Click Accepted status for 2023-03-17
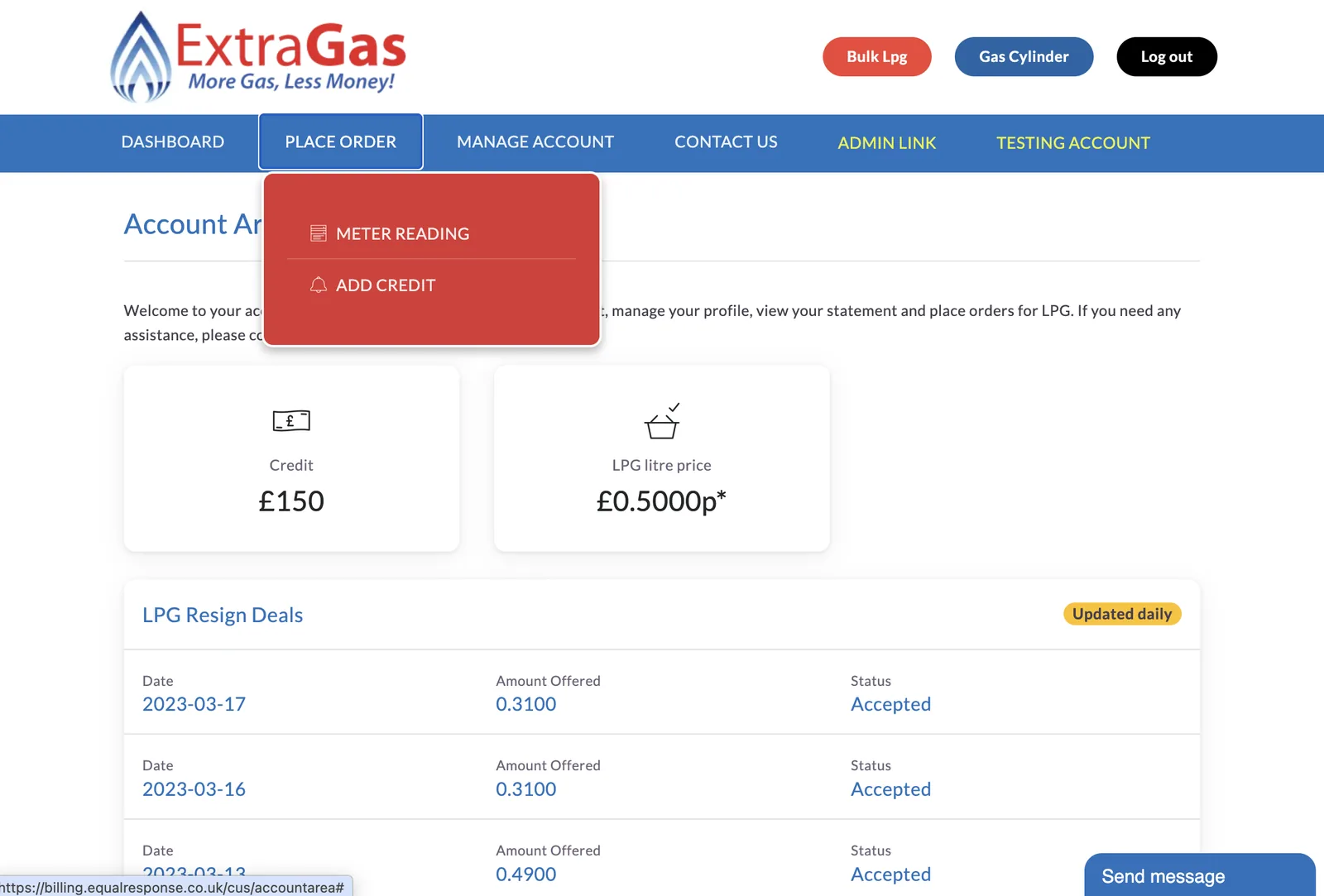 pyautogui.click(x=891, y=704)
